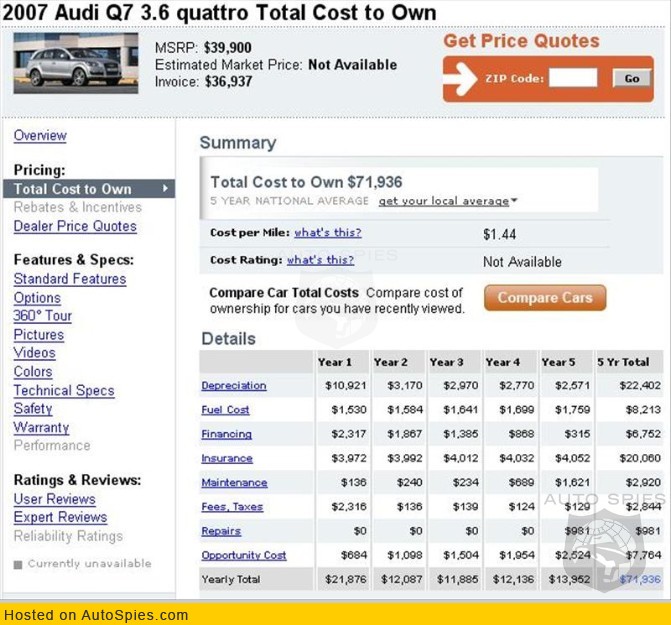Open the User Reviews link

tap(54, 499)
